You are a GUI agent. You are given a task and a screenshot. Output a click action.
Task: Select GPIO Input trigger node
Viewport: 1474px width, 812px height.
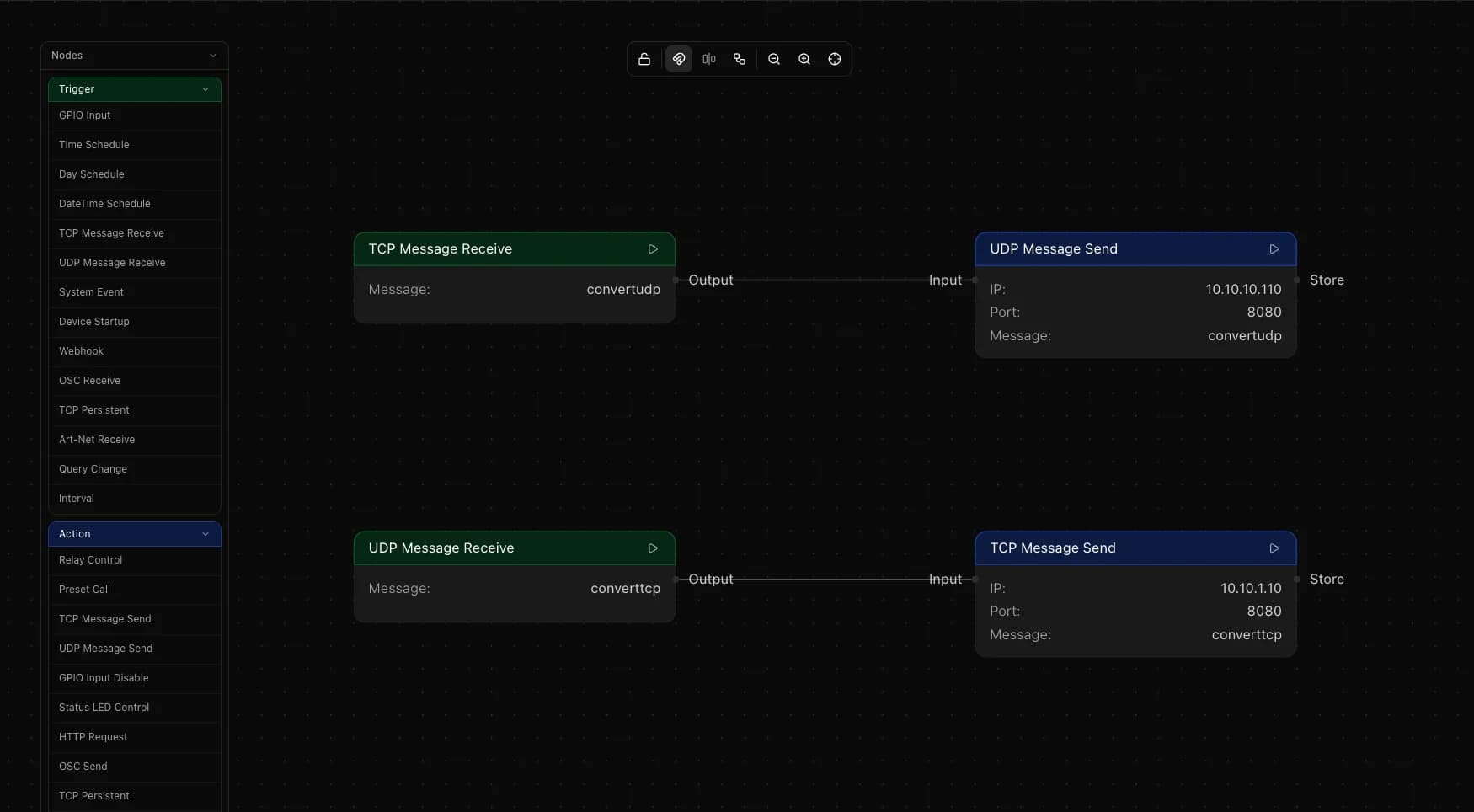(135, 115)
